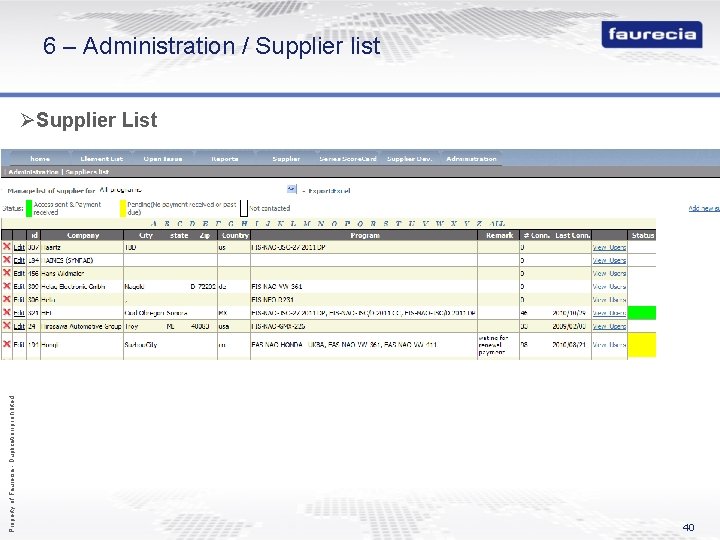Filter suppliers by letter W
The height and width of the screenshot is (540, 720).
click(439, 224)
